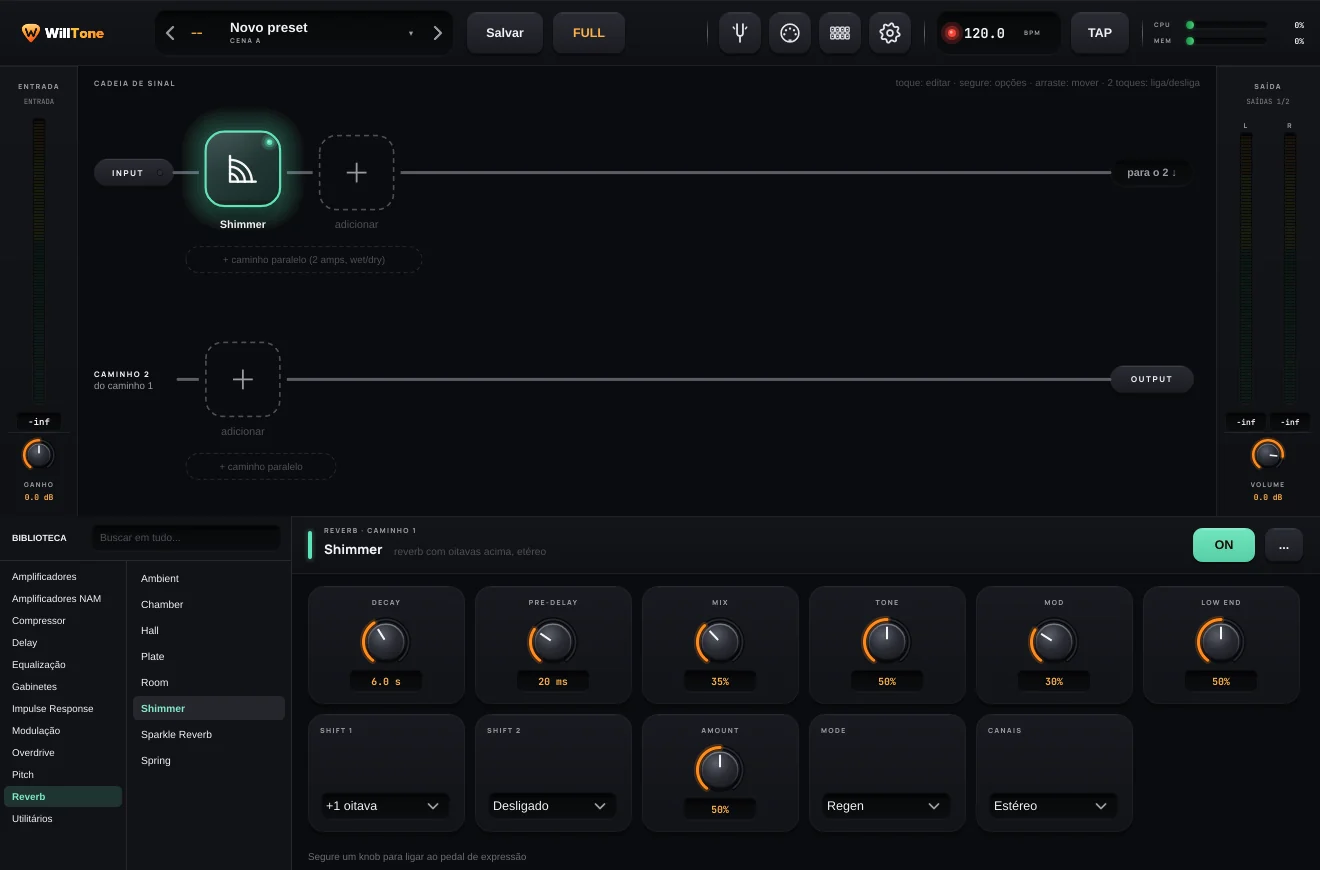Open settings with the gear icon
This screenshot has width=1320, height=870.
tap(889, 33)
